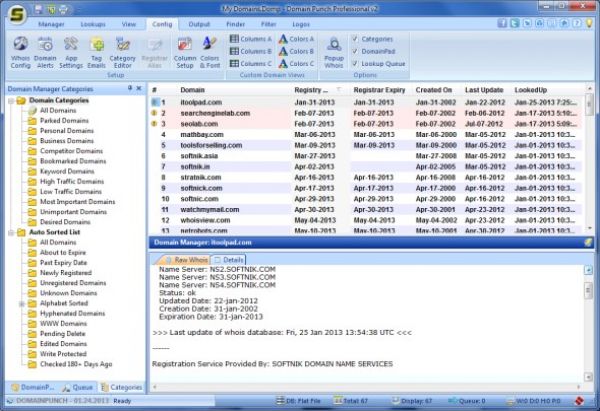This screenshot has height=411, width=600.
Task: Switch to the Lookups ribbon tab
Action: (93, 24)
